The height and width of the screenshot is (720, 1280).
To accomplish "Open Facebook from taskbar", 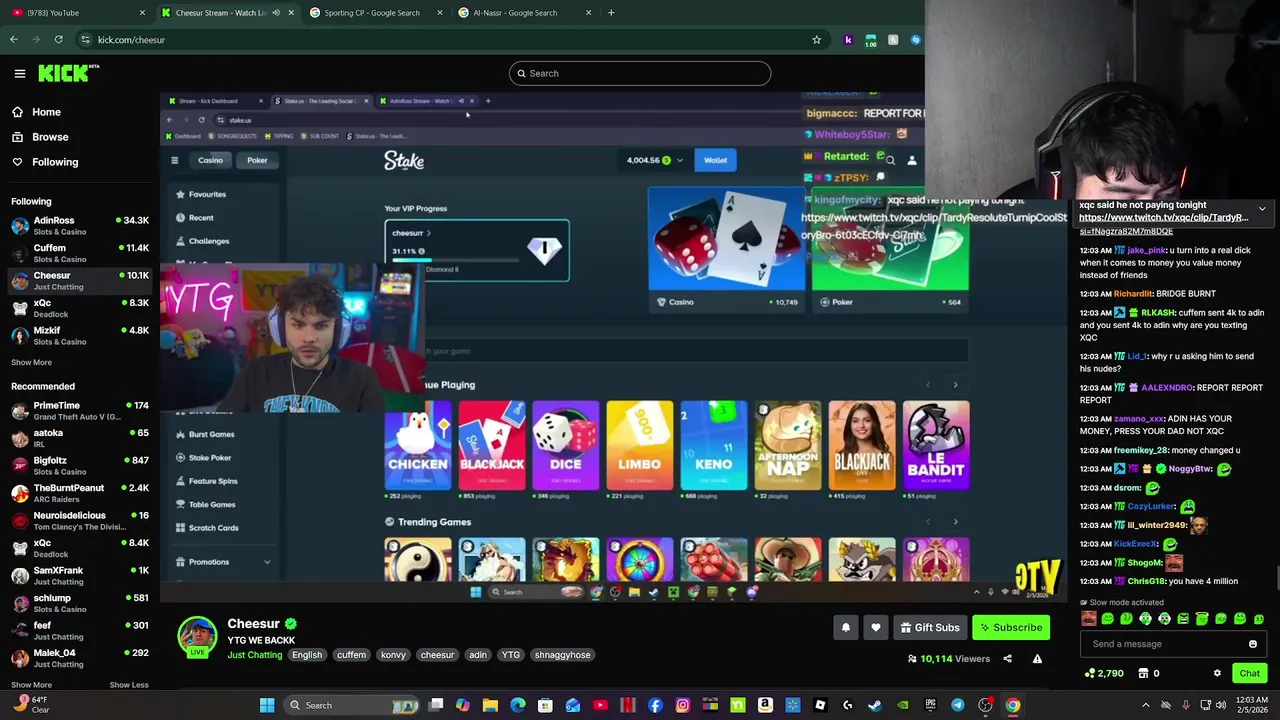I will (655, 705).
